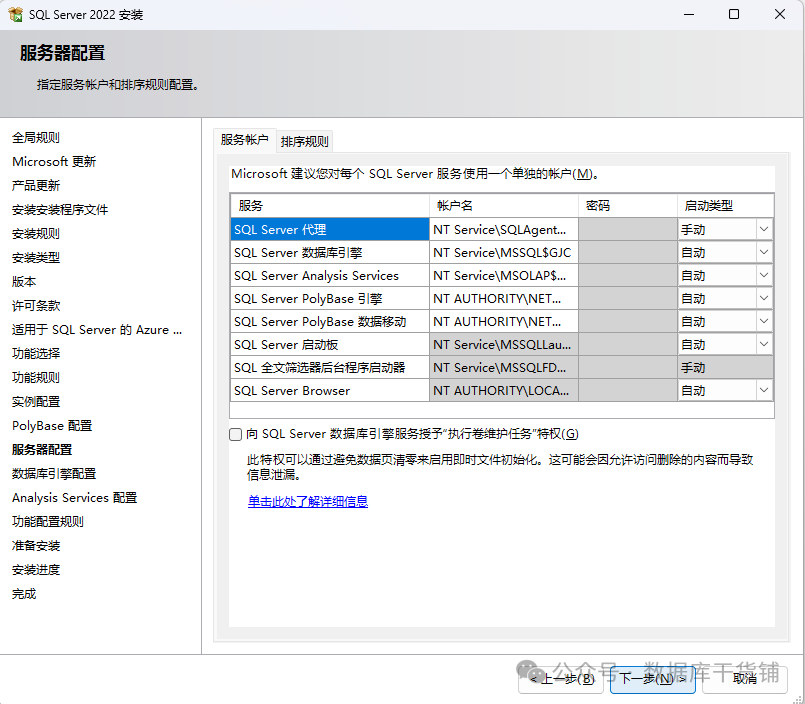Go back with 上一步(B) button
This screenshot has width=805, height=704.
(561, 679)
